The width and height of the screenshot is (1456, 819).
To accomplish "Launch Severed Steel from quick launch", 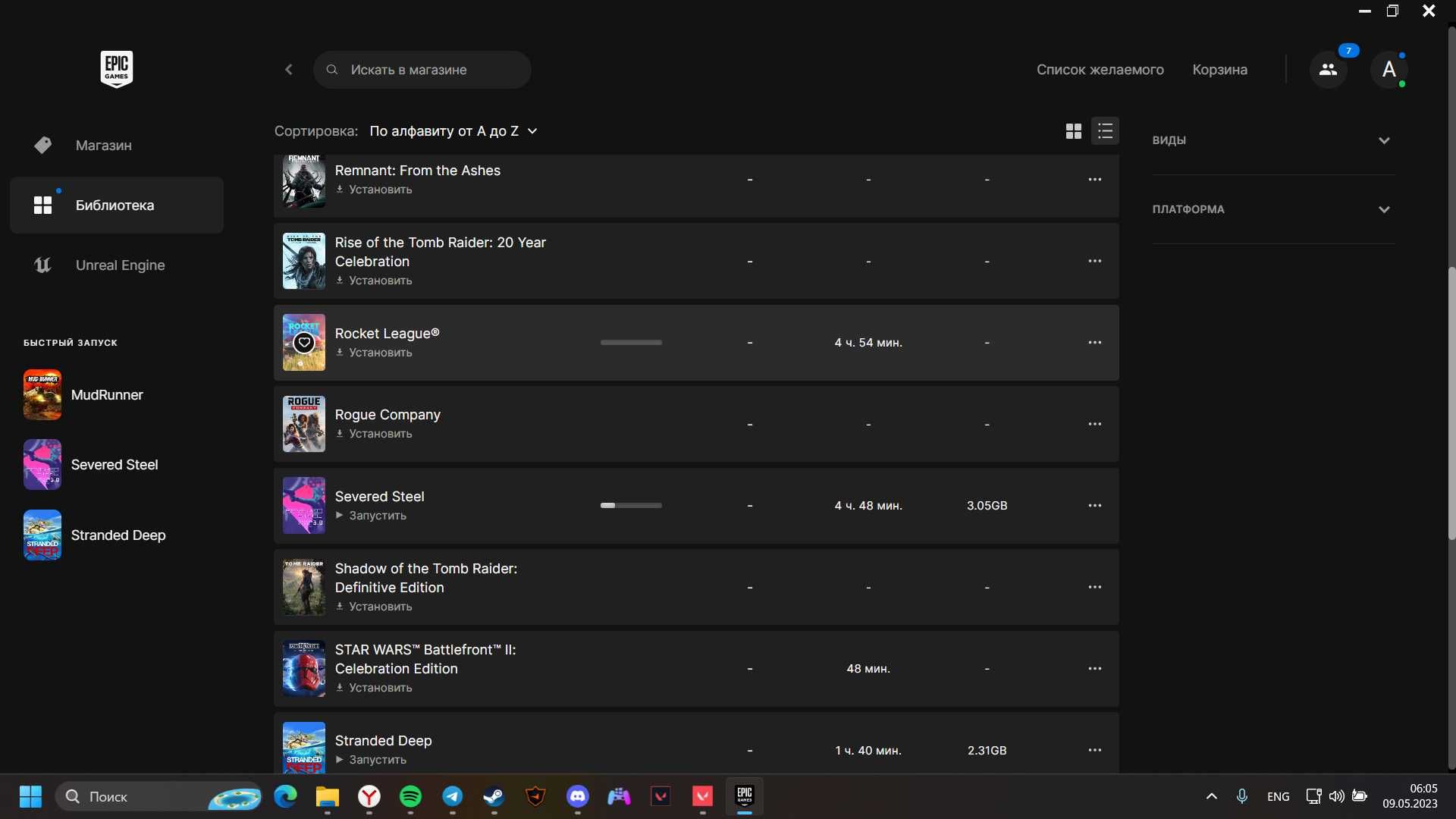I will [91, 465].
